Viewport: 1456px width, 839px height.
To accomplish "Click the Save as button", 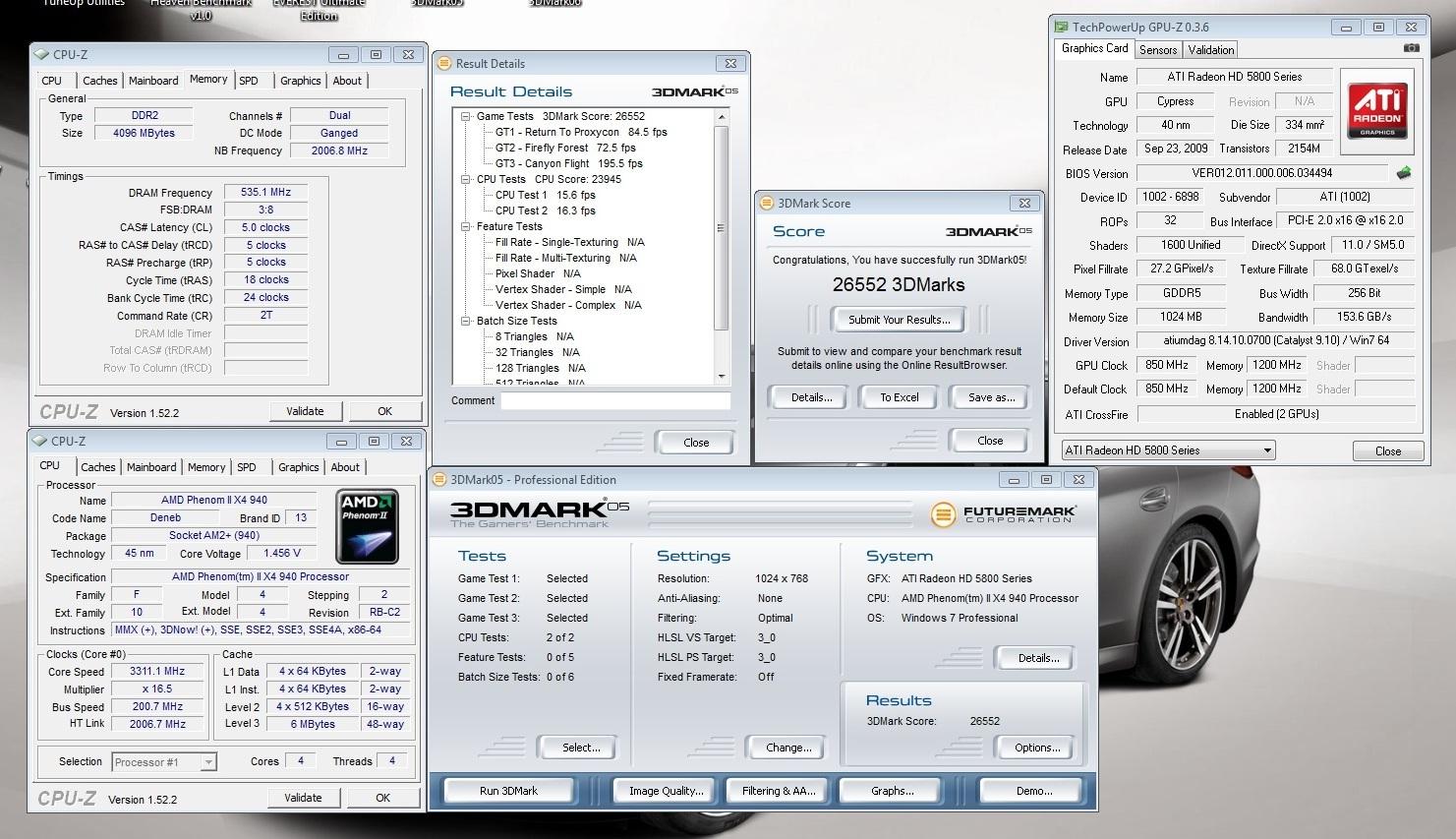I will tap(991, 397).
